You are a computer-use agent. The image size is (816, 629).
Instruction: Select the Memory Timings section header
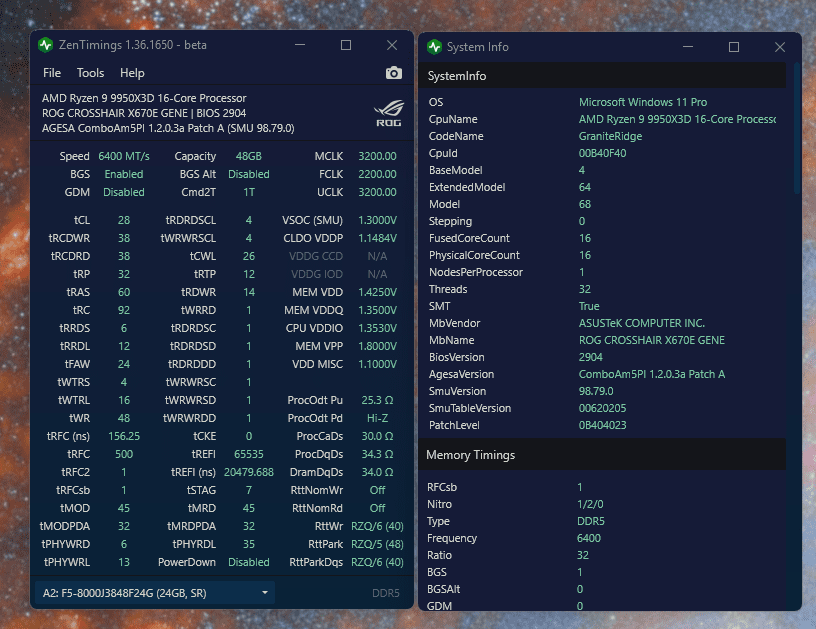(603, 455)
